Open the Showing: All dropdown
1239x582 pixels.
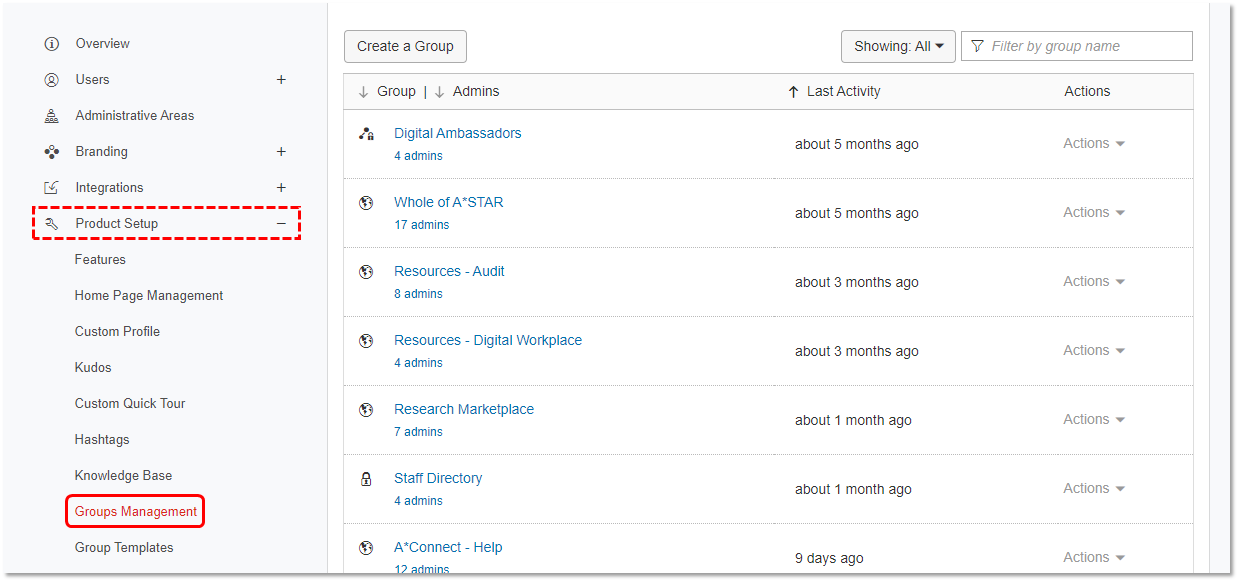pyautogui.click(x=898, y=46)
